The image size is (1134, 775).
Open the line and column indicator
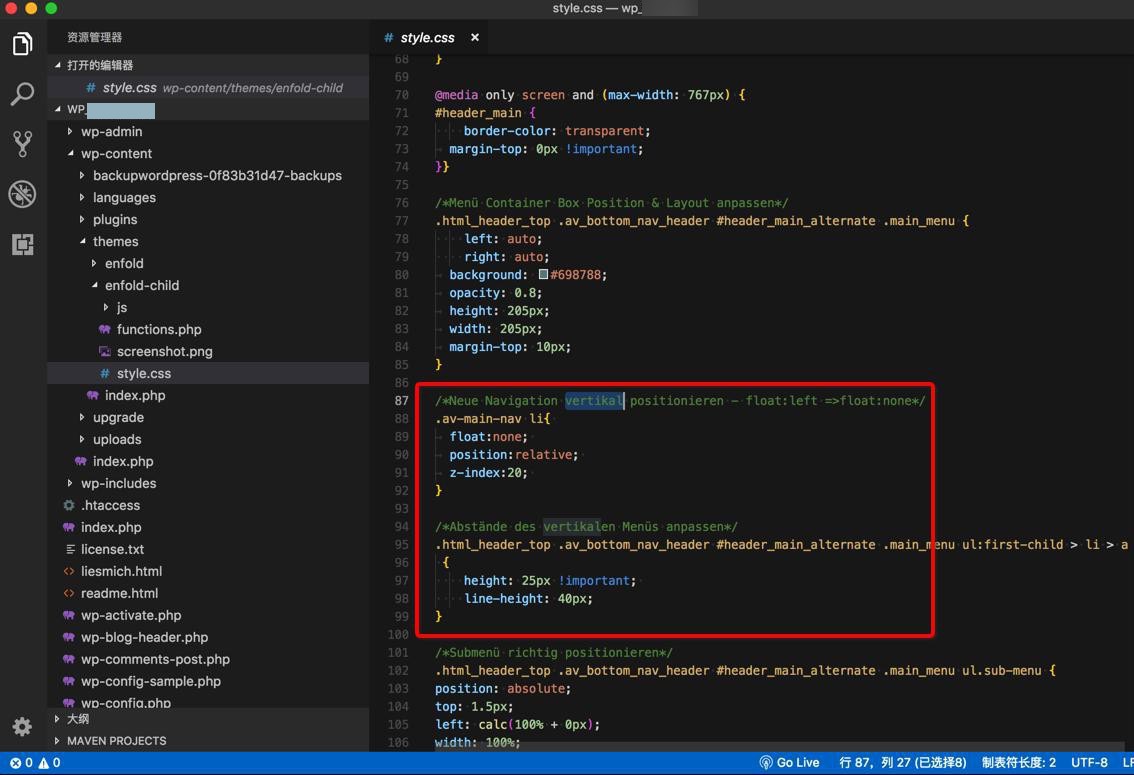coord(902,762)
